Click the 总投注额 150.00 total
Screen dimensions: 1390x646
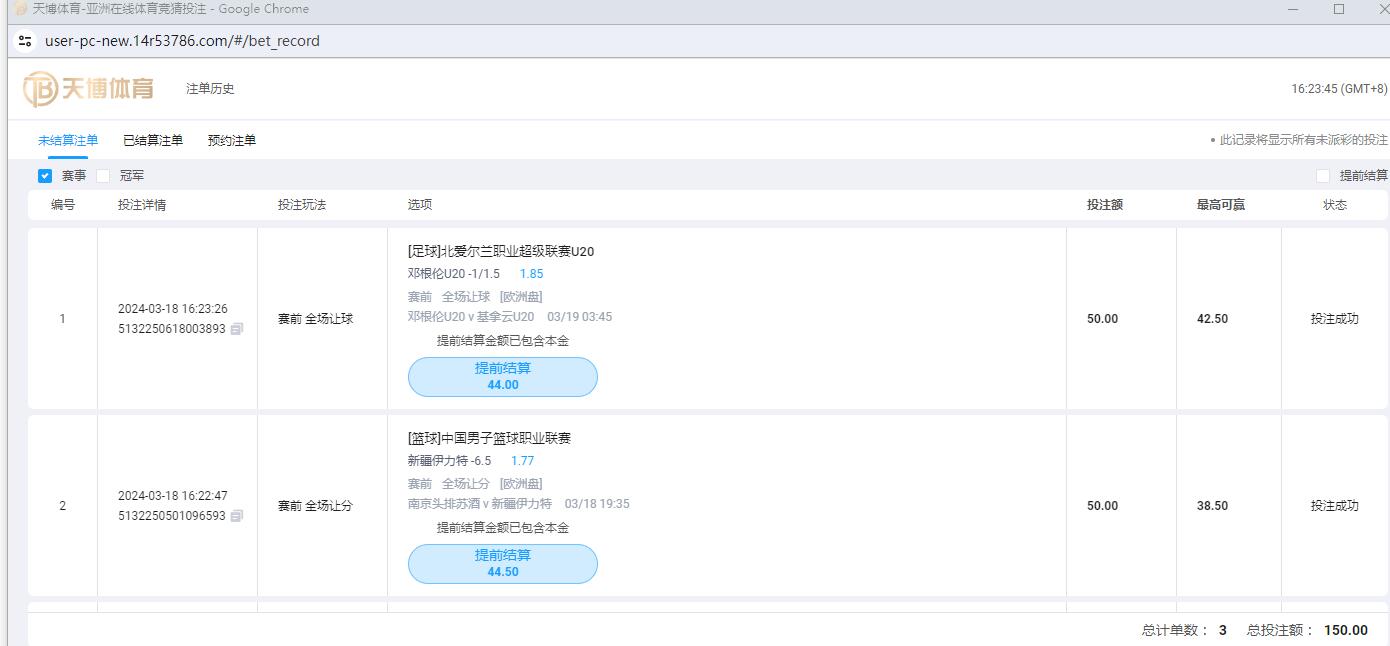point(1307,630)
